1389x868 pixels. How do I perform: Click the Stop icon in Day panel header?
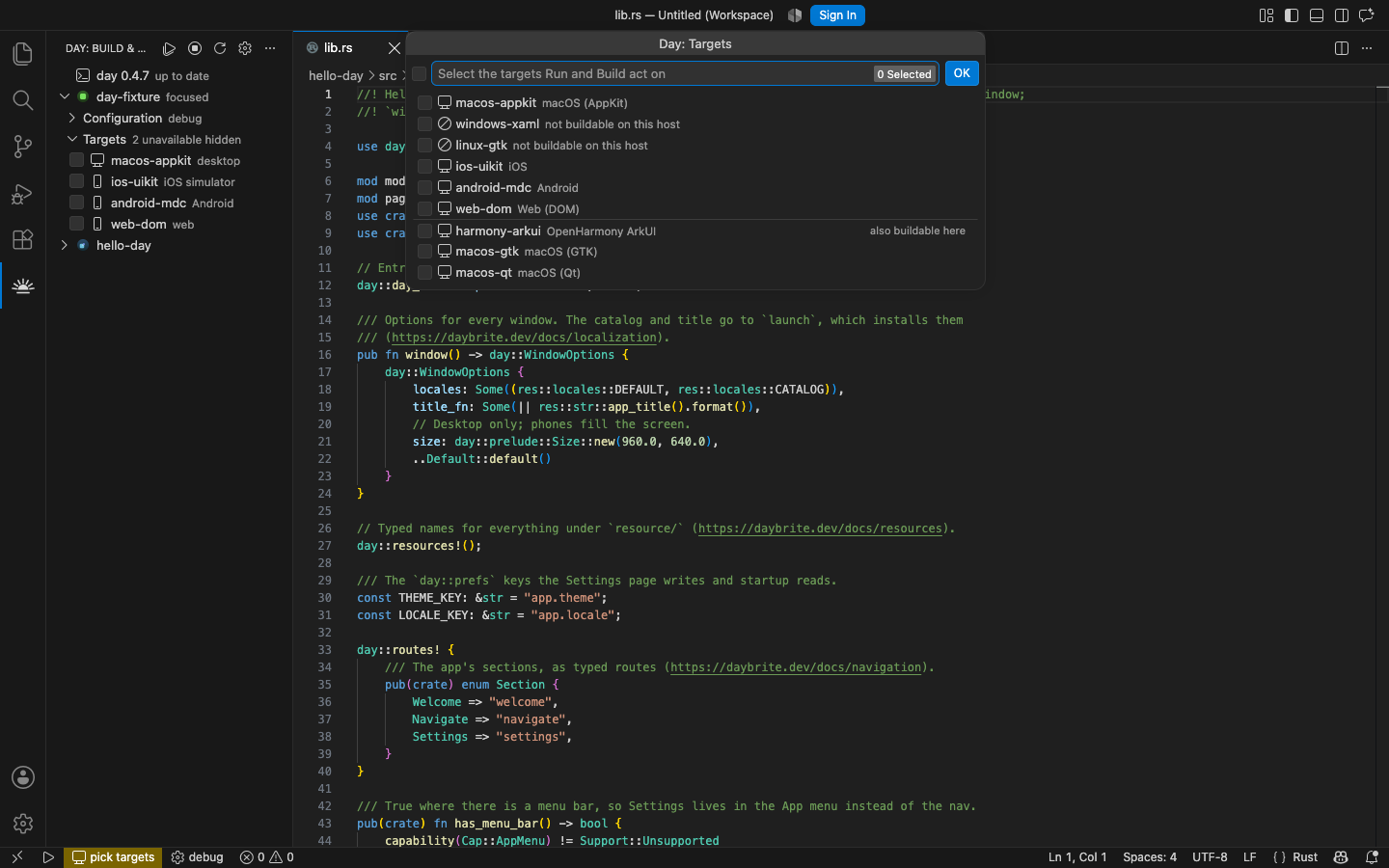[195, 48]
